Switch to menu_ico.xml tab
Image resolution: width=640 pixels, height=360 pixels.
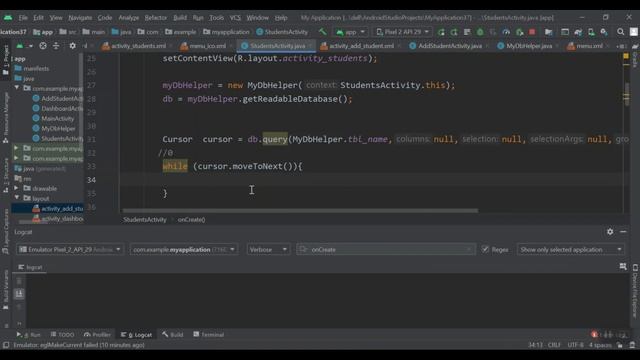point(203,46)
